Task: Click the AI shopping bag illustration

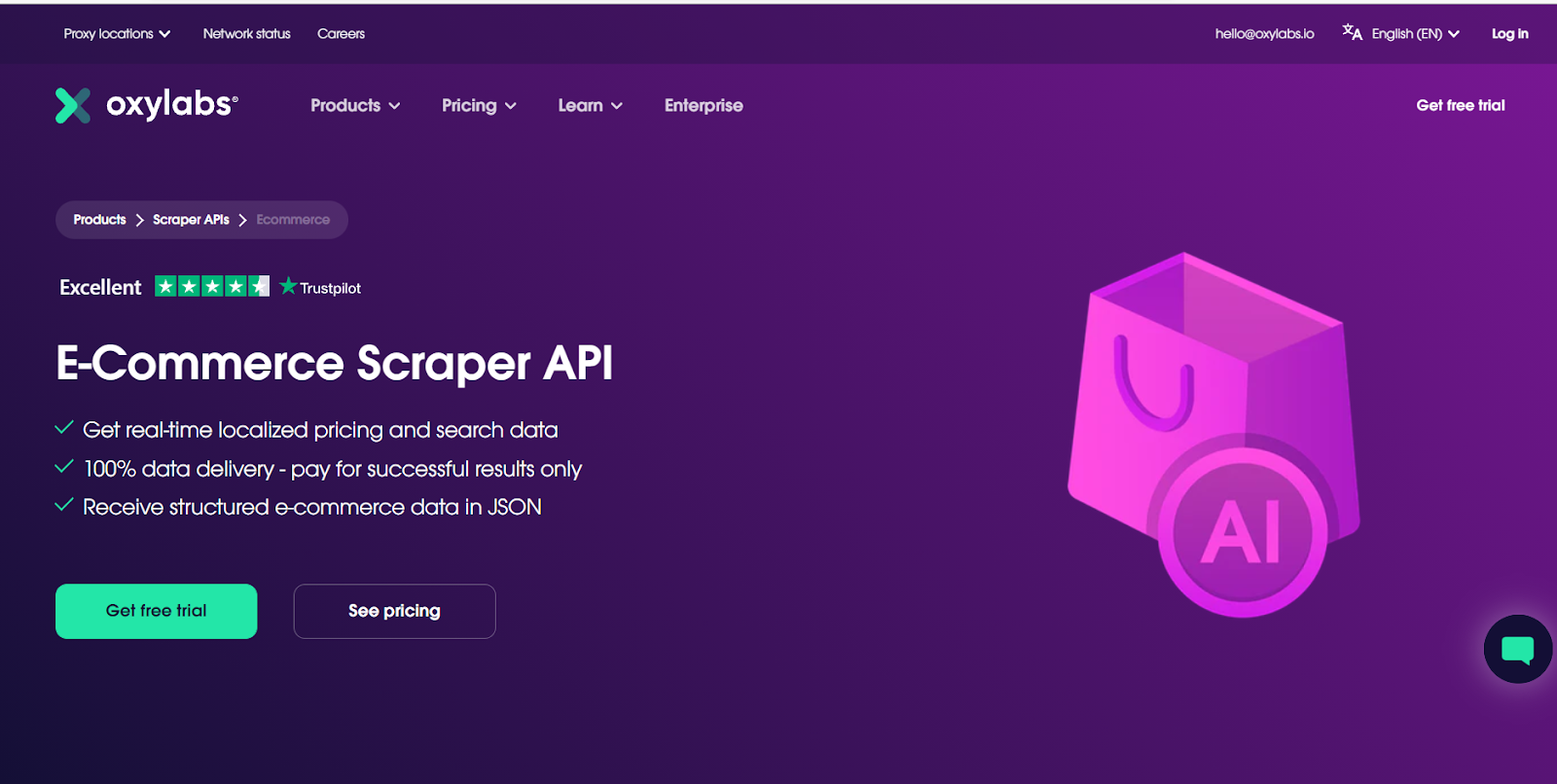Action: (x=1214, y=434)
